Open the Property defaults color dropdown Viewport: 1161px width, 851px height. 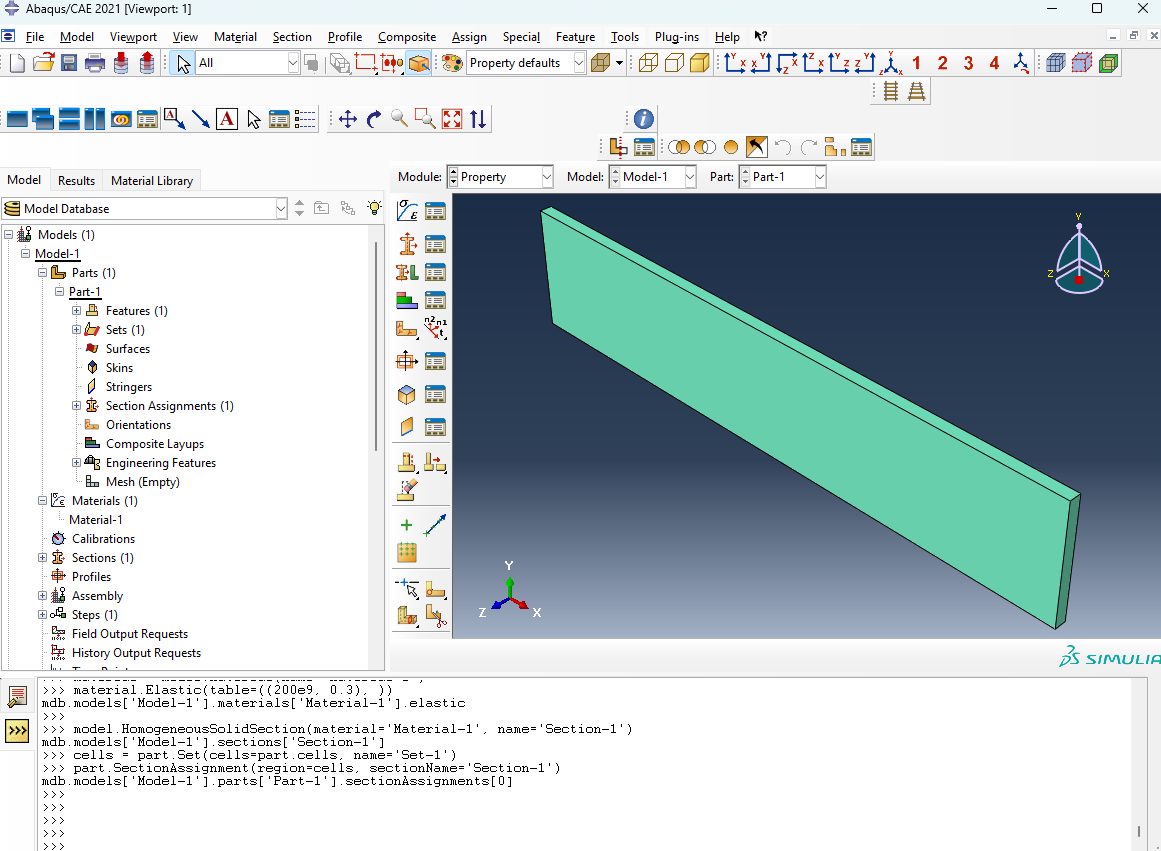[527, 63]
